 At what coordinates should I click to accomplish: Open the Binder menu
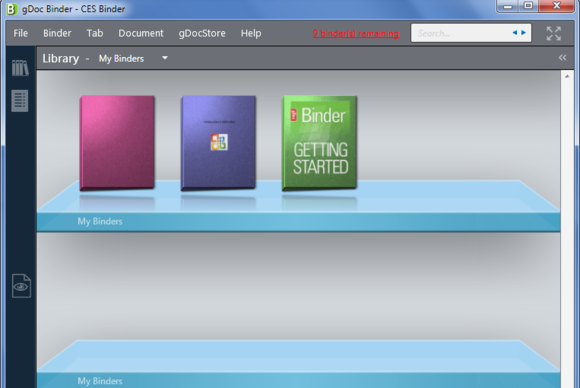coord(57,33)
